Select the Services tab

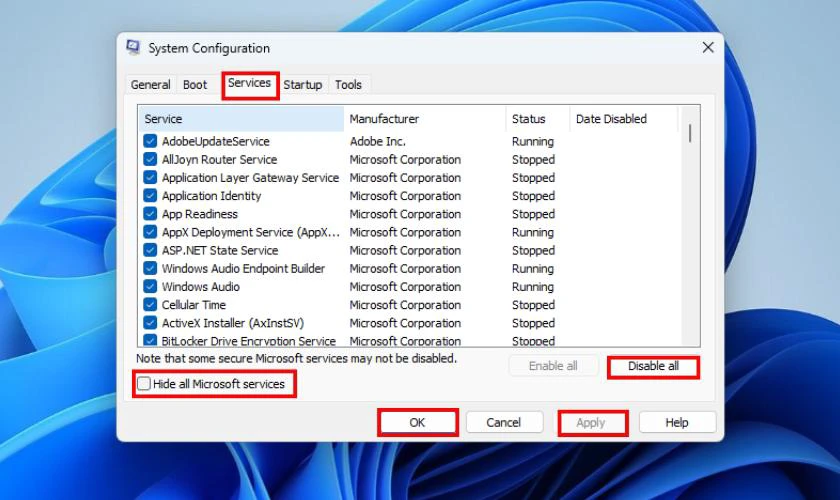(x=249, y=83)
